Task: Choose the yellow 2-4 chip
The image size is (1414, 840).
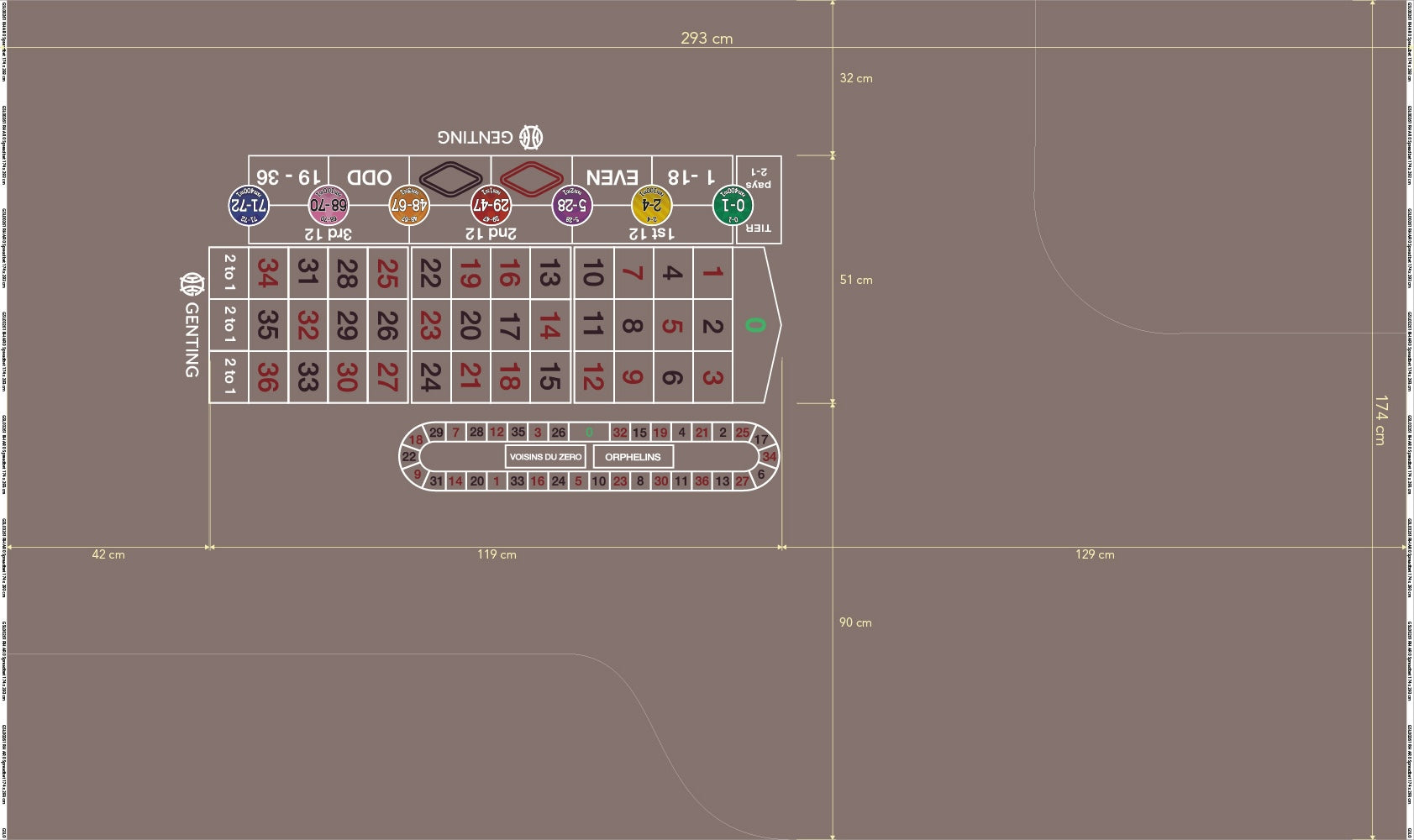Action: point(651,205)
